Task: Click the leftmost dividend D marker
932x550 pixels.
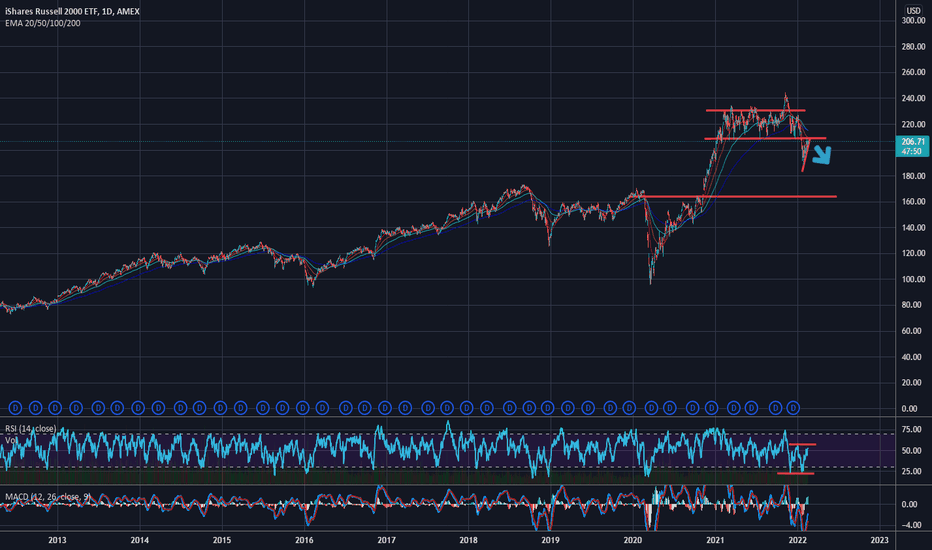Action: [x=15, y=408]
